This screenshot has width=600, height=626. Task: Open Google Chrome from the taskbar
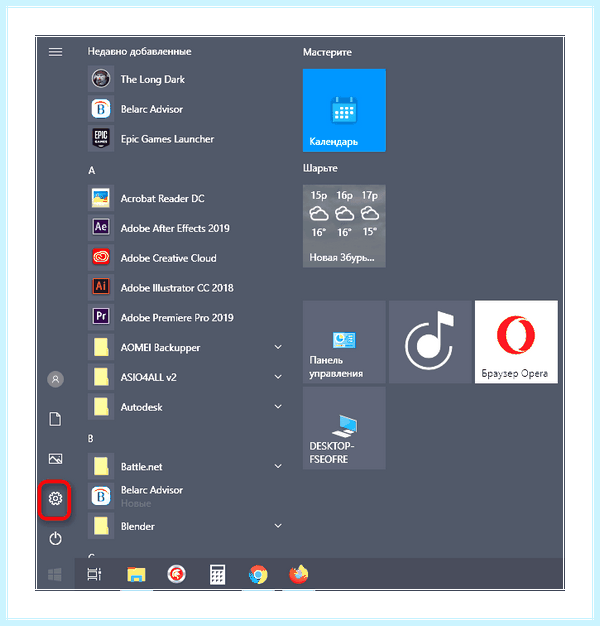258,575
